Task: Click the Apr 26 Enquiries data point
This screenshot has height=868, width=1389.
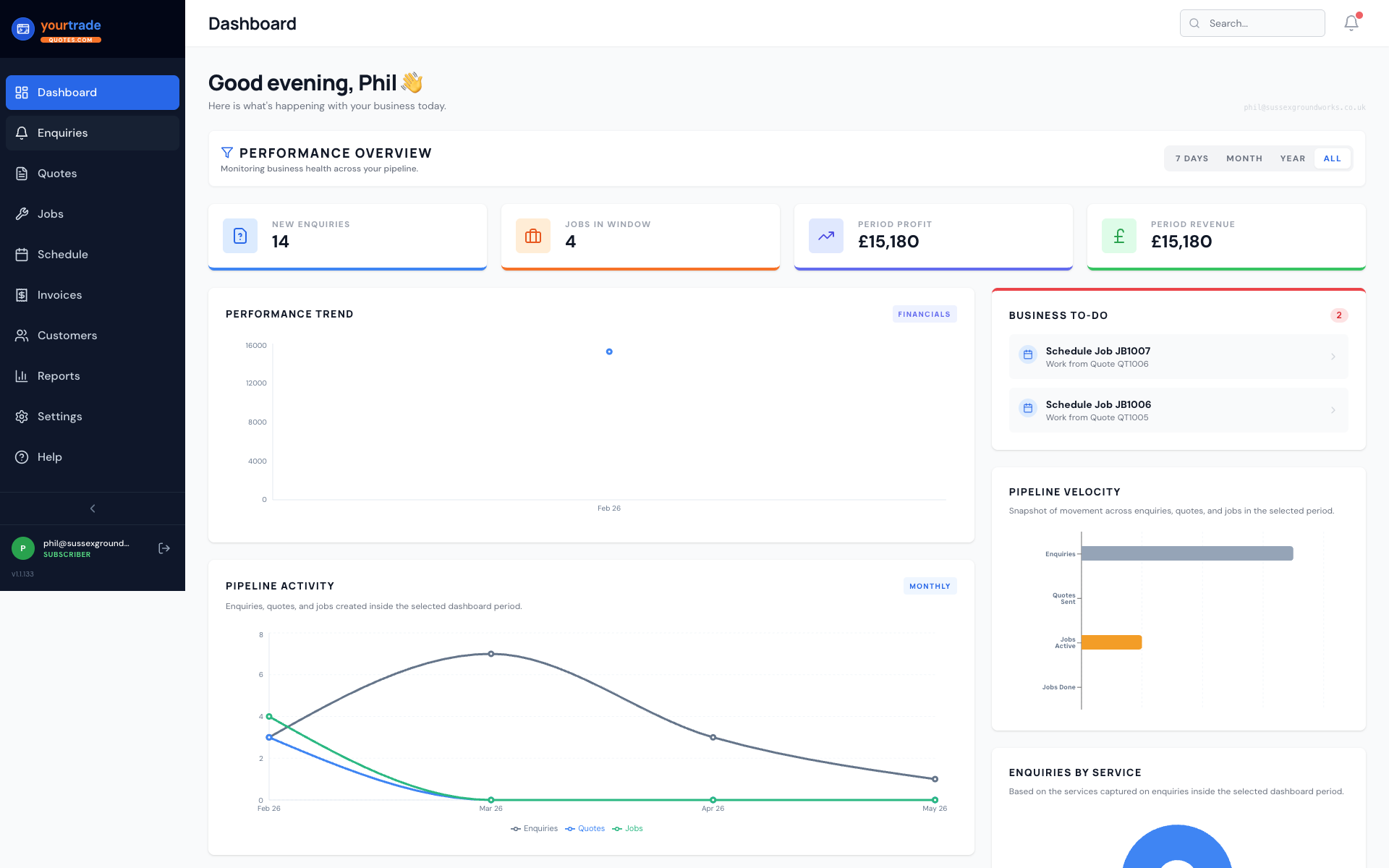Action: [x=713, y=738]
